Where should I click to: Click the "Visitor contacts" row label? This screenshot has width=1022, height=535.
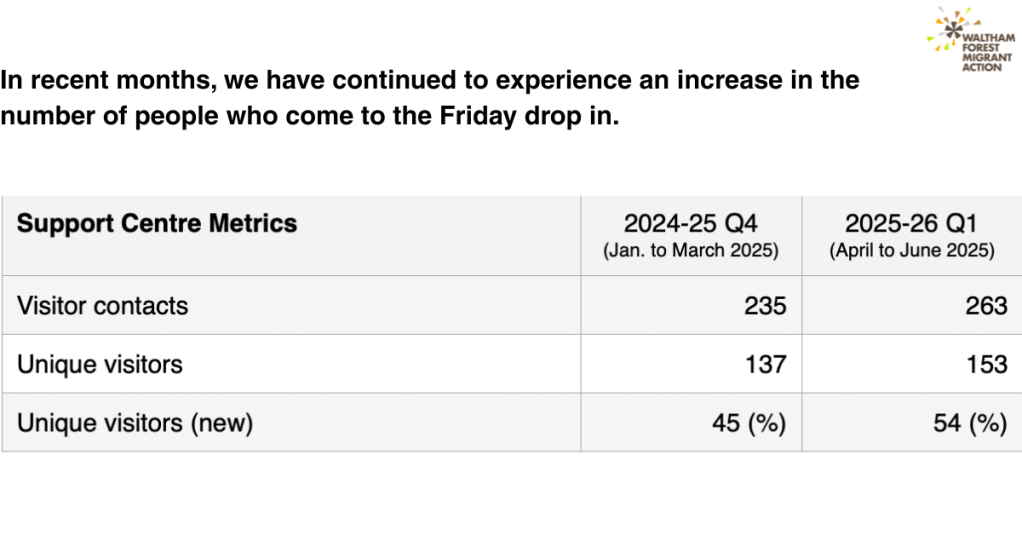[102, 305]
